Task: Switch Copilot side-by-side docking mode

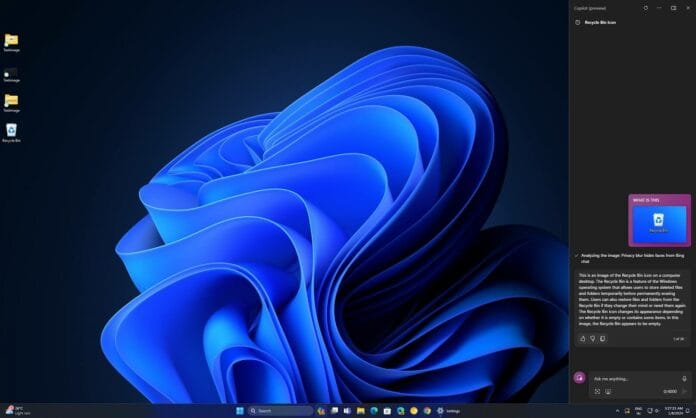Action: 673,8
